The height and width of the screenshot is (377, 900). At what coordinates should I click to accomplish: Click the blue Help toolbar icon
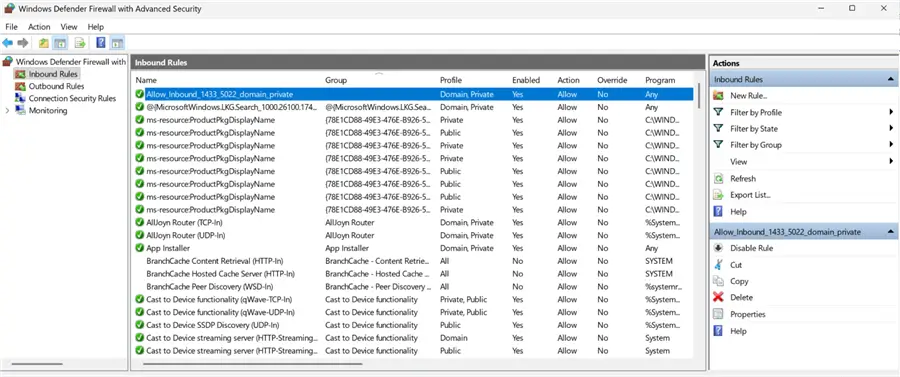coord(100,42)
